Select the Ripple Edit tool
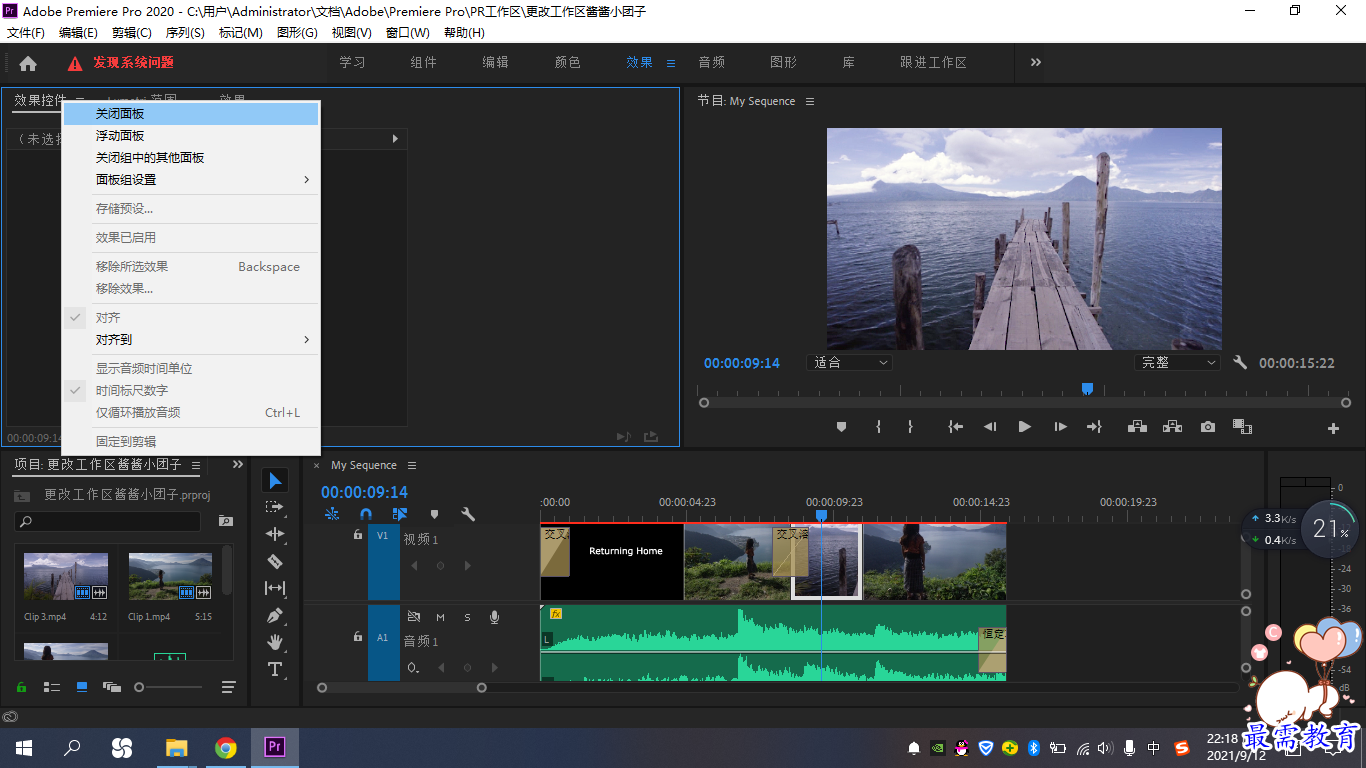This screenshot has height=768, width=1366. [275, 534]
